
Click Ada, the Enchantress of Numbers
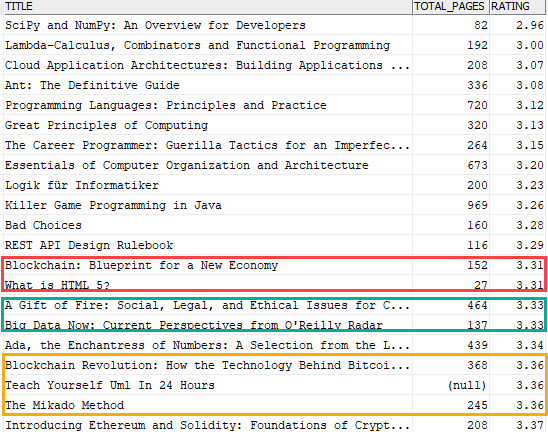[x=208, y=345]
